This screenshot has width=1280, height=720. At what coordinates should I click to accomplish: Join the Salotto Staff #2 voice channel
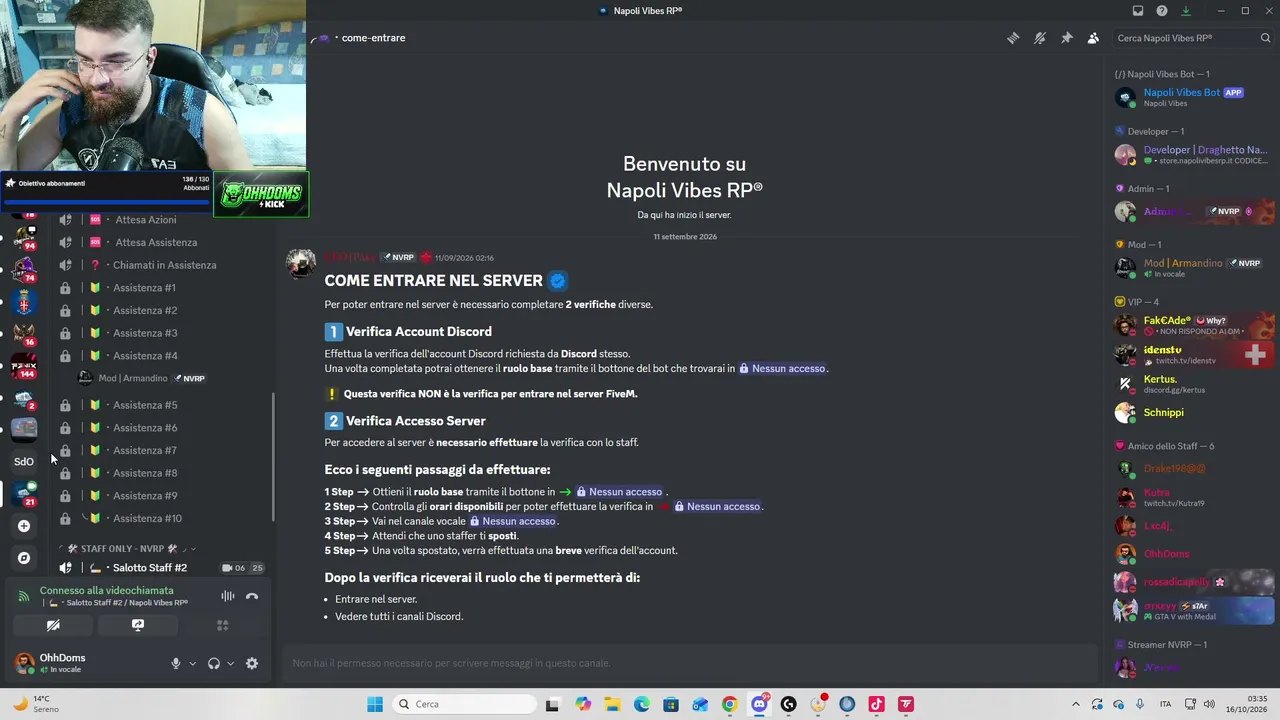click(150, 568)
